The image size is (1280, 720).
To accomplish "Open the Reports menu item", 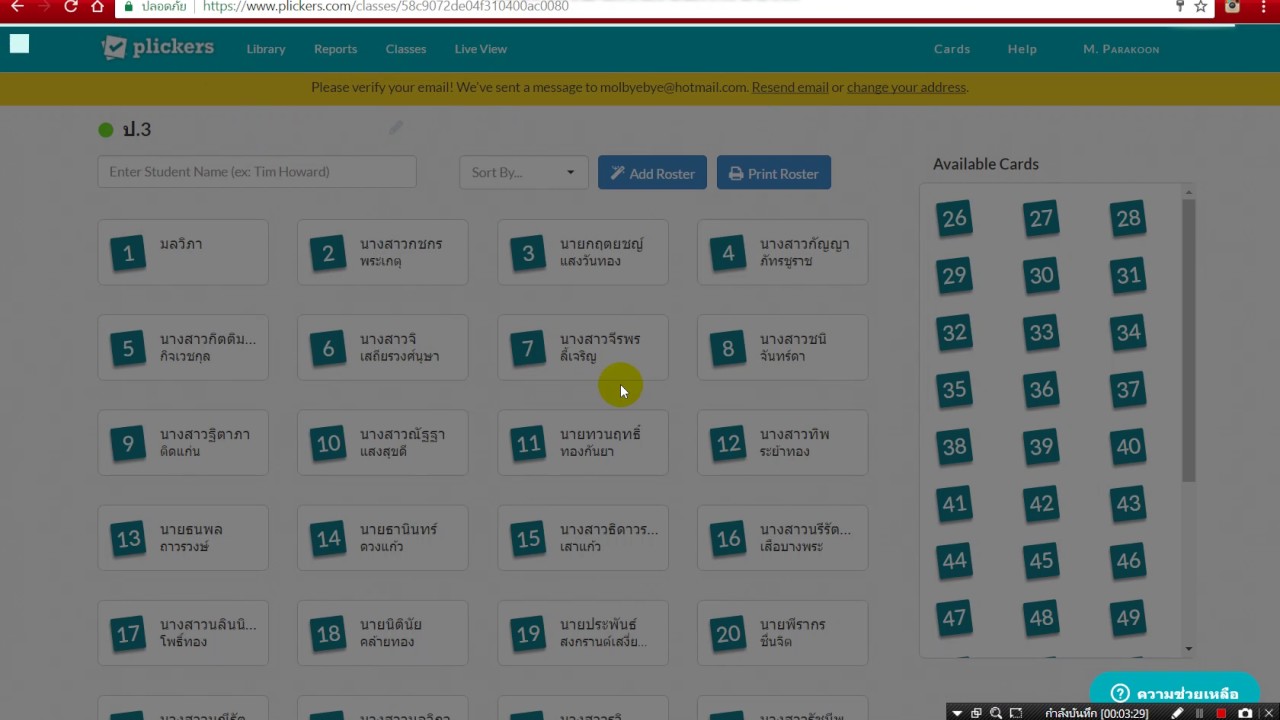I will tap(335, 49).
